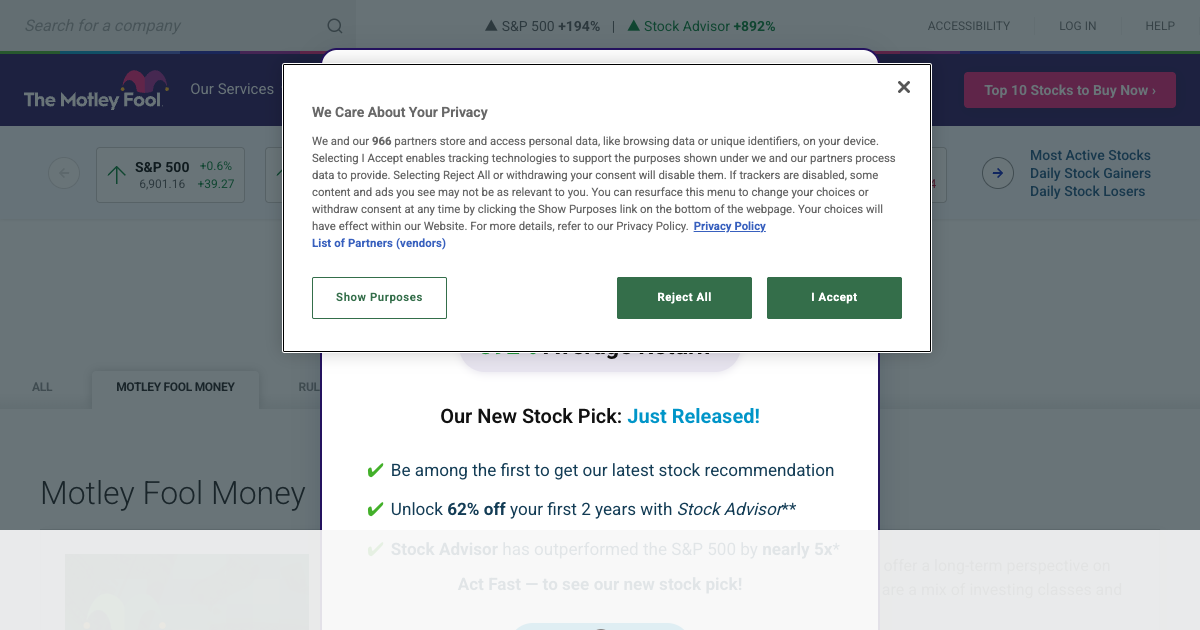This screenshot has width=1200, height=630.
Task: Click the Reject All button
Action: [684, 297]
